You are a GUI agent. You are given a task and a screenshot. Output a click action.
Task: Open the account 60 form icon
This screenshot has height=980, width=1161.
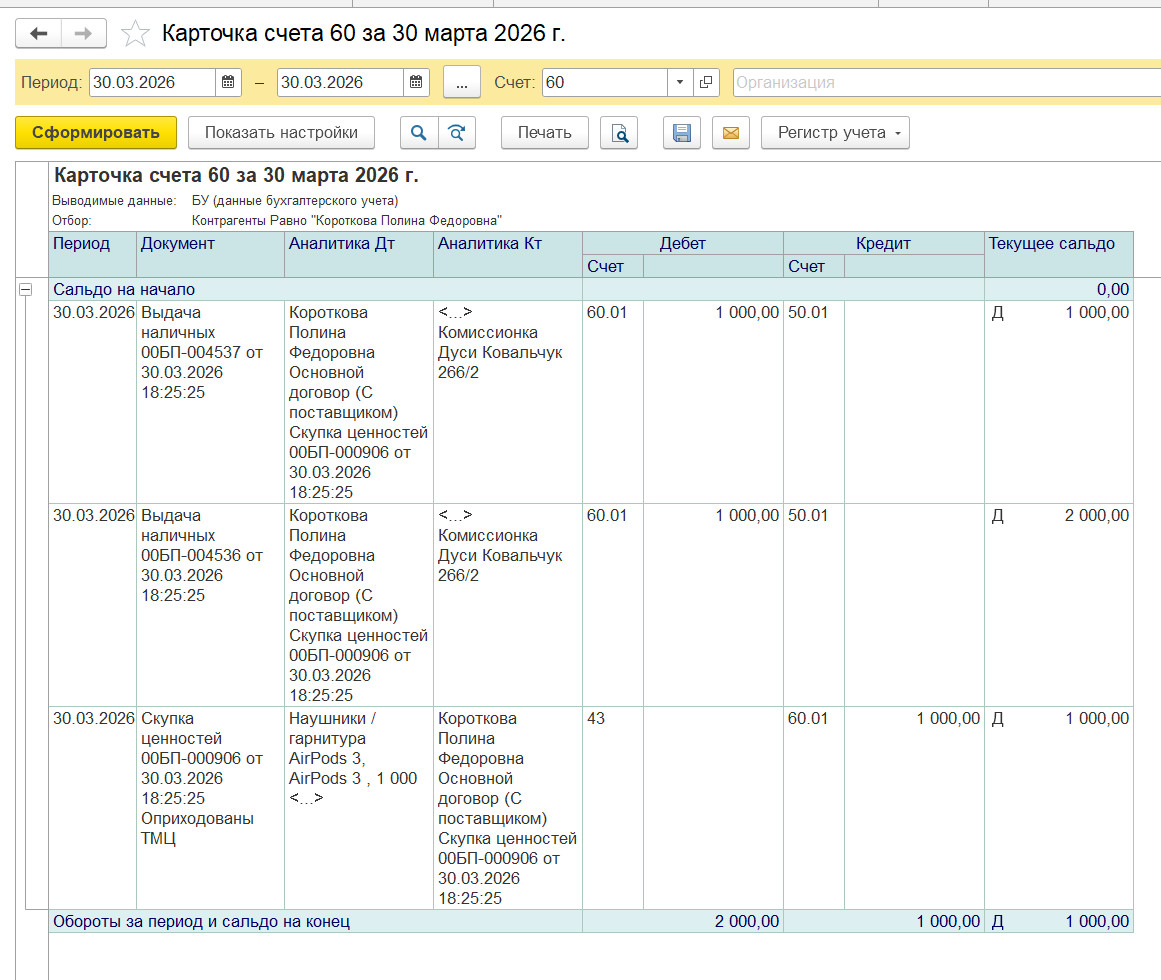[706, 83]
